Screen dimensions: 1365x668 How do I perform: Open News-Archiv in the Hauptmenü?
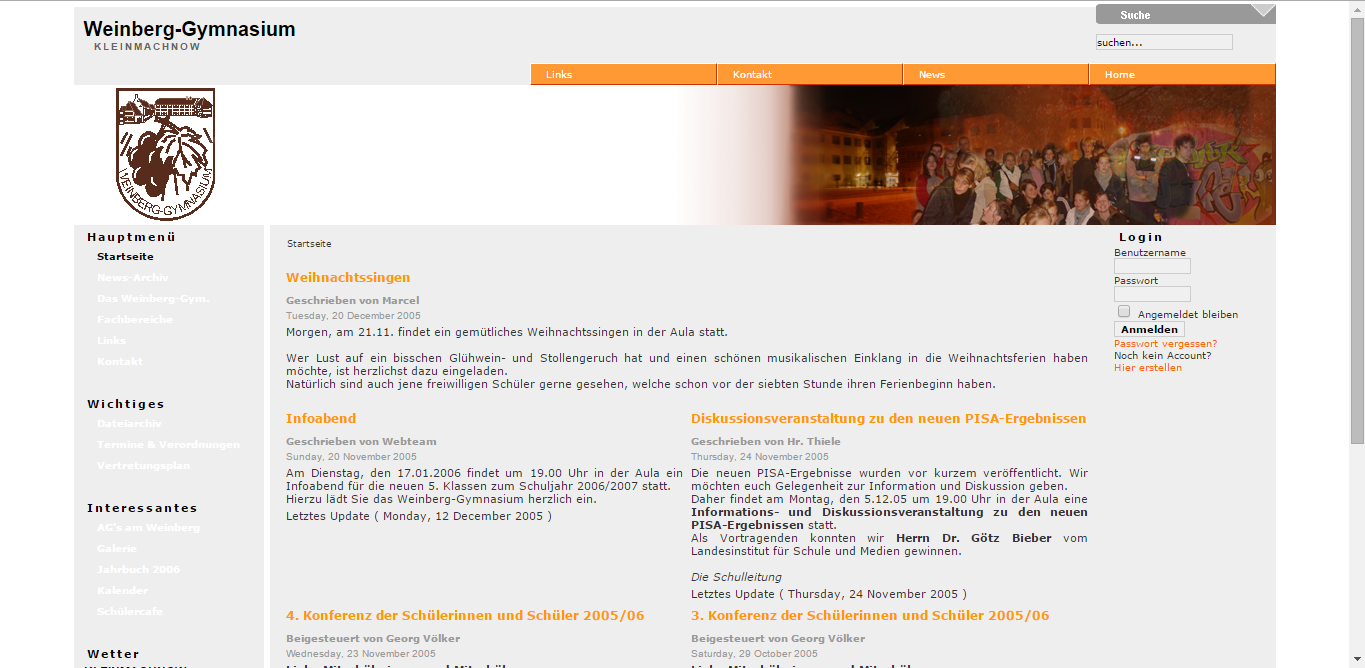[x=132, y=278]
